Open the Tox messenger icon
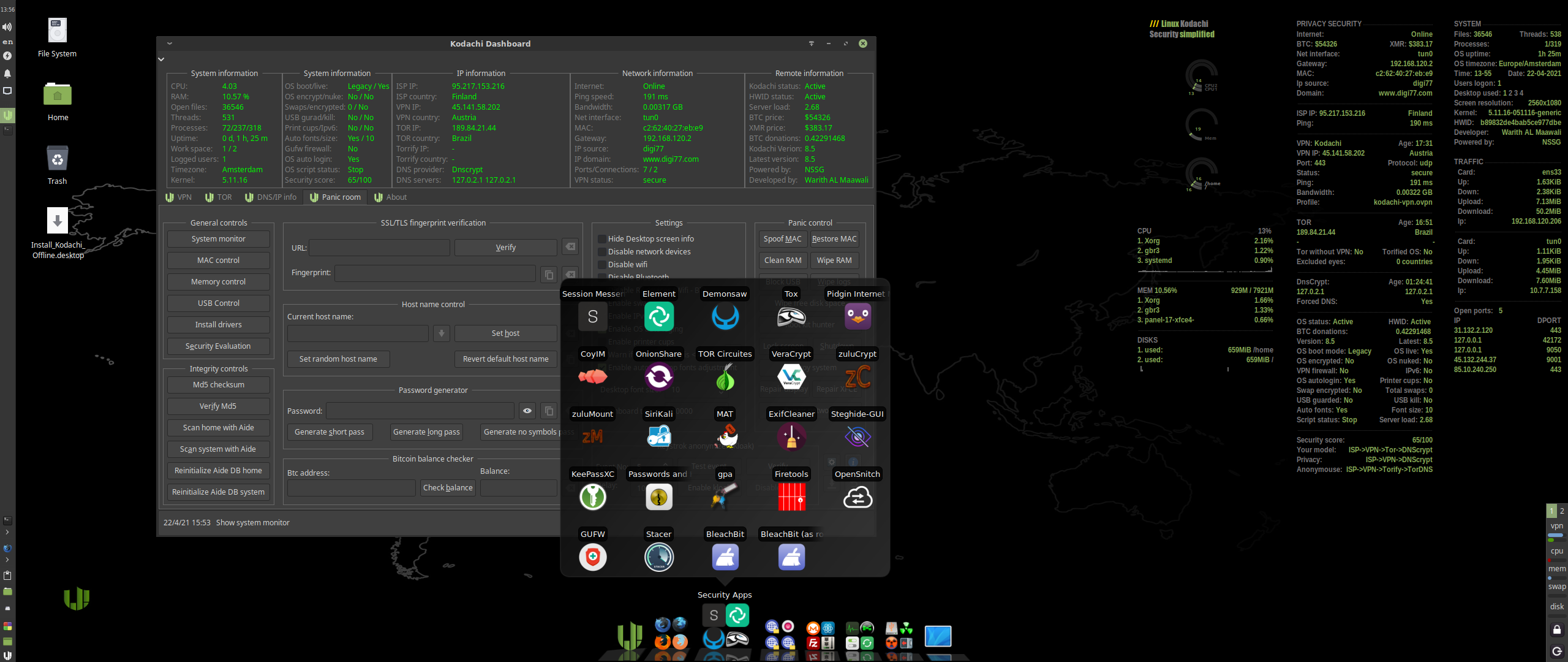The width and height of the screenshot is (1568, 662). coord(791,316)
